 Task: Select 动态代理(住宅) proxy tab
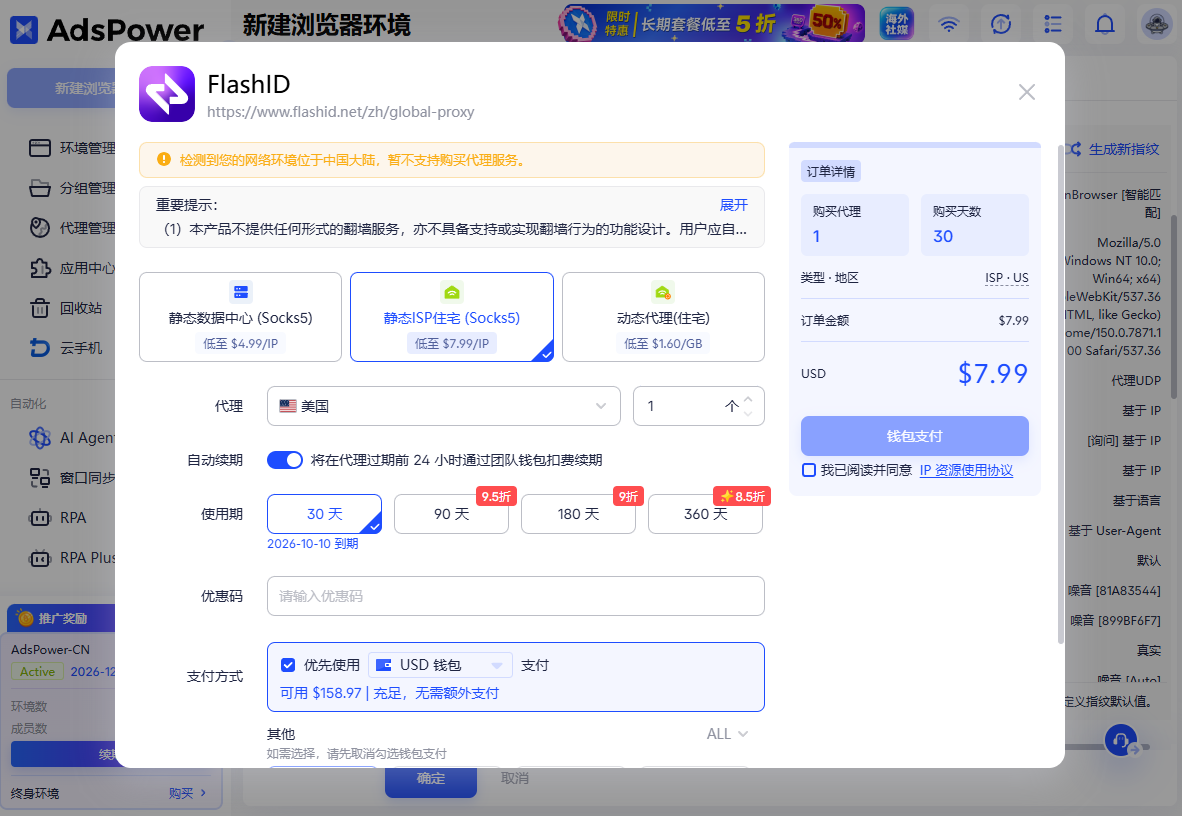(x=663, y=317)
